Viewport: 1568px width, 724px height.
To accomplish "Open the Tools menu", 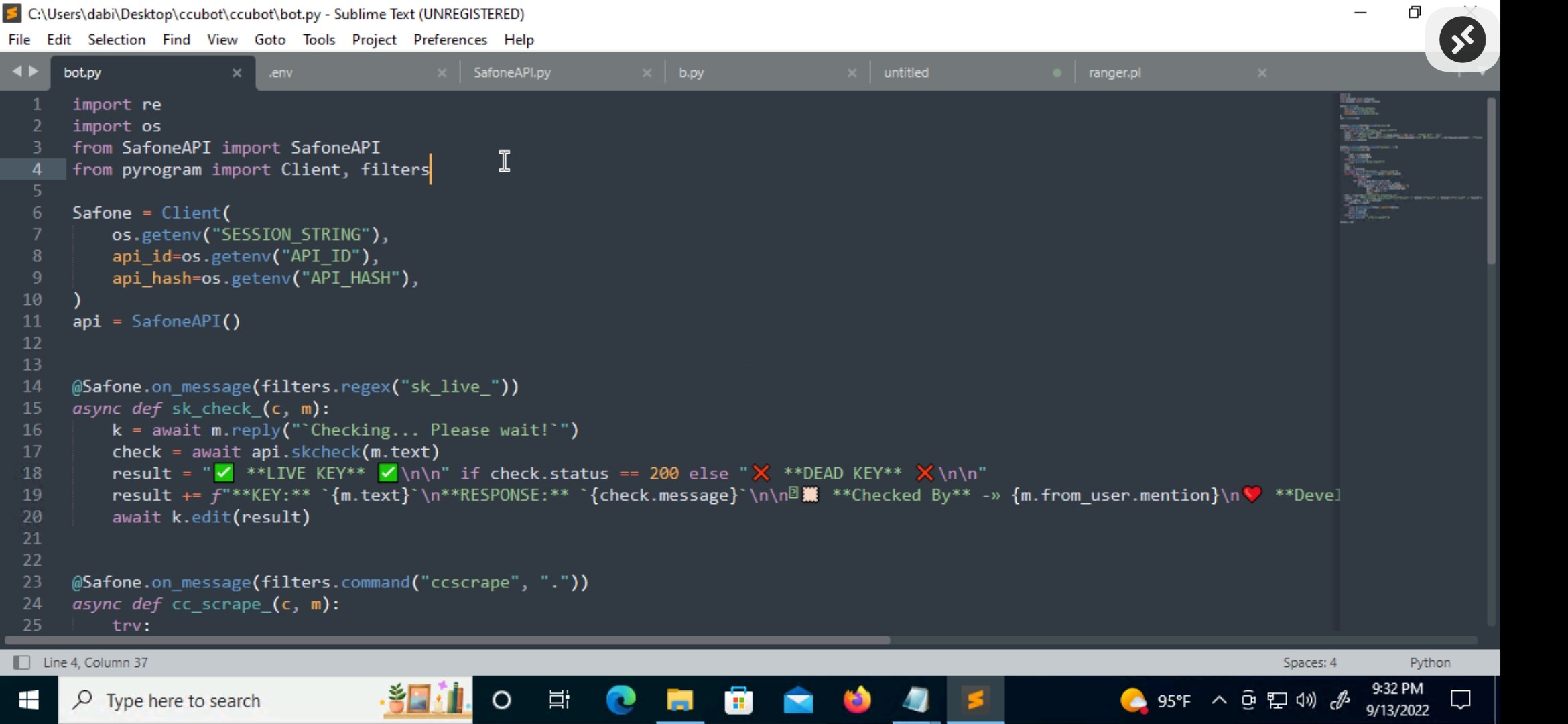I will click(319, 40).
